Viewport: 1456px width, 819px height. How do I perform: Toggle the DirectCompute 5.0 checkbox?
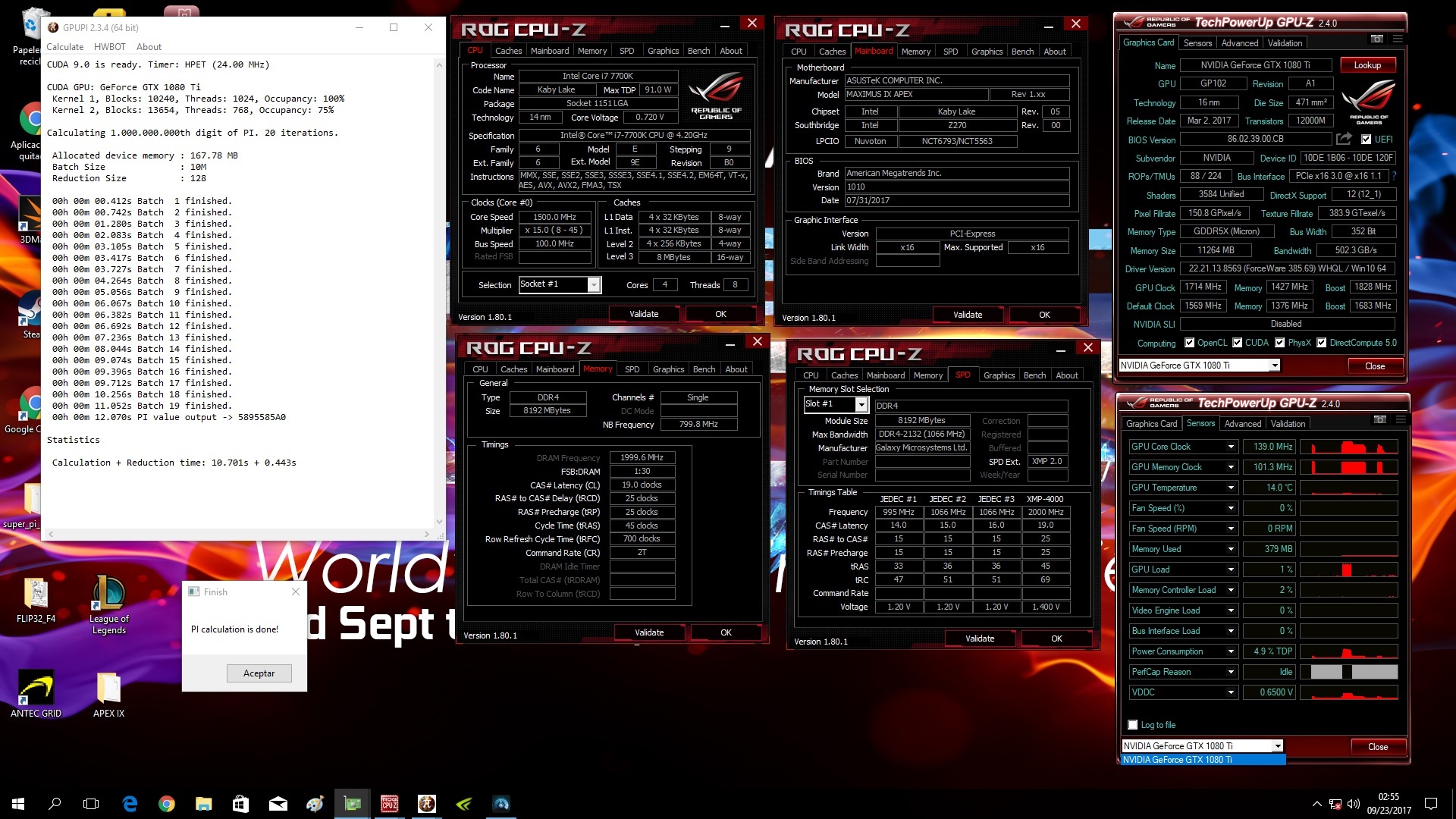pyautogui.click(x=1321, y=343)
